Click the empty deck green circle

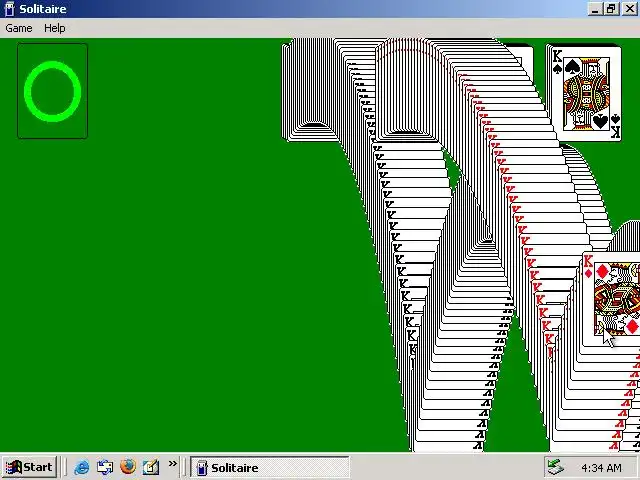[52, 91]
